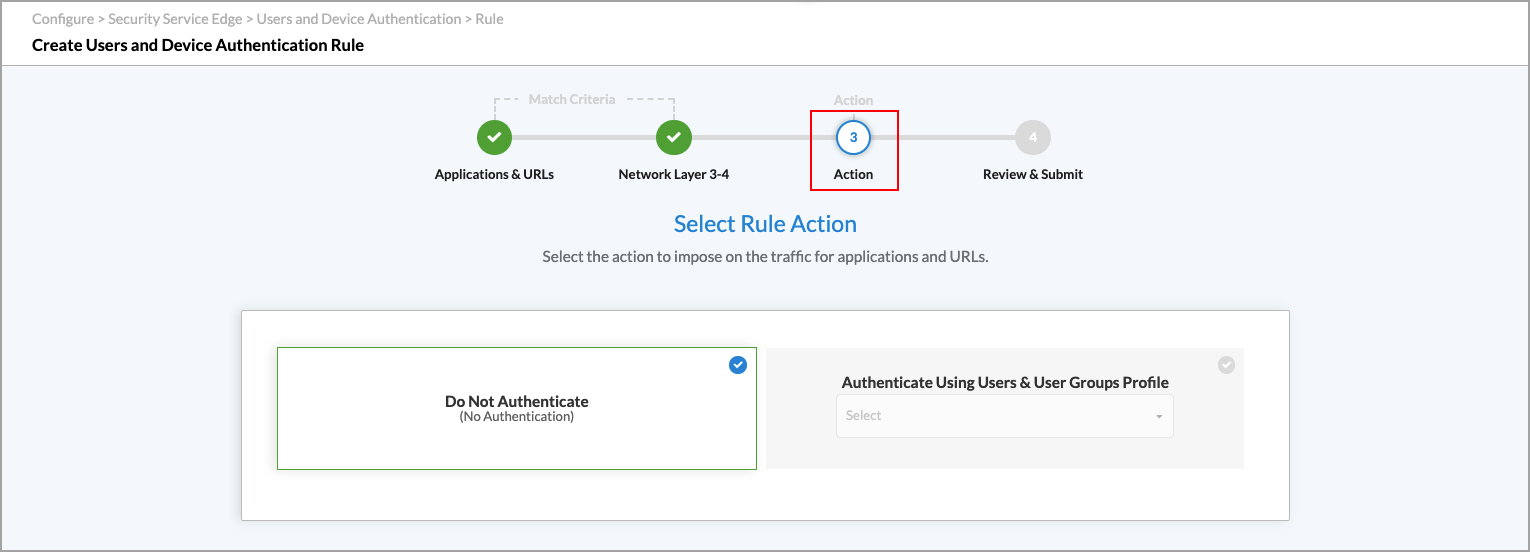Viewport: 1530px width, 552px height.
Task: Click the Applications & URLs completed step checkmark
Action: click(x=494, y=137)
